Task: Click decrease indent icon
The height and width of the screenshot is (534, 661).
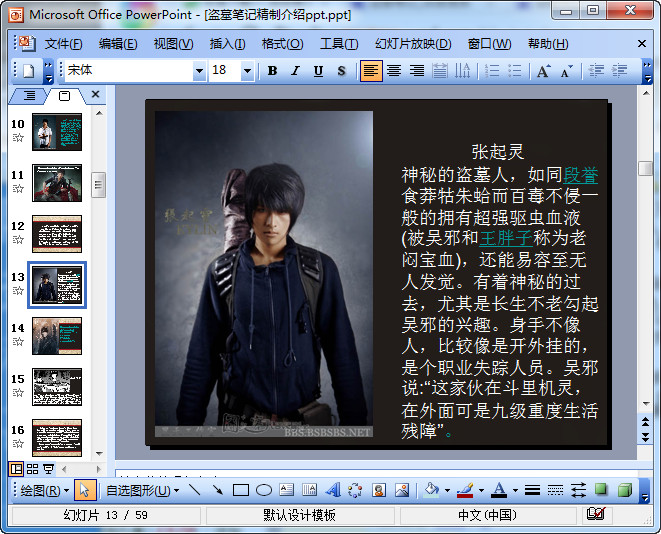Action: click(x=596, y=71)
